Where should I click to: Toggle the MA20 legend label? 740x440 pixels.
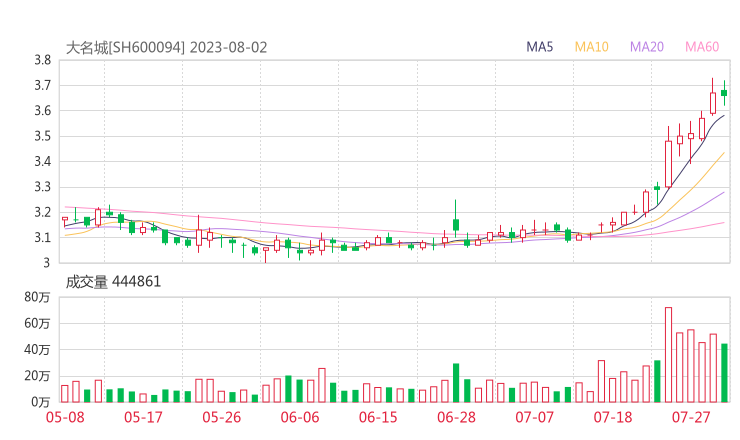point(646,47)
